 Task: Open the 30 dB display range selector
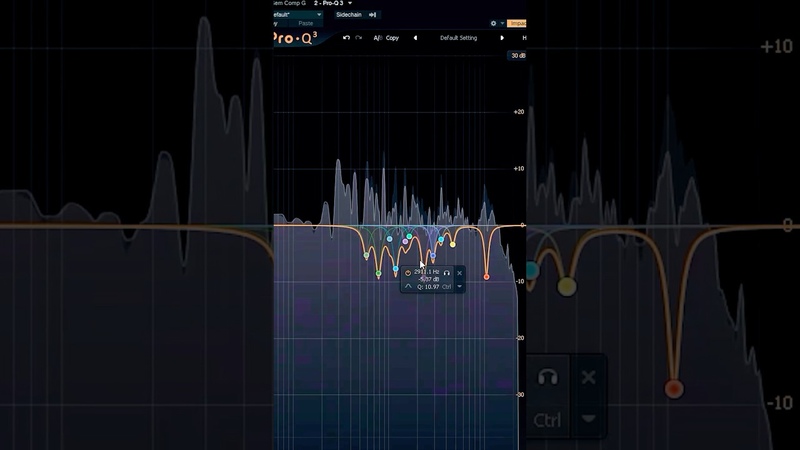click(x=517, y=56)
